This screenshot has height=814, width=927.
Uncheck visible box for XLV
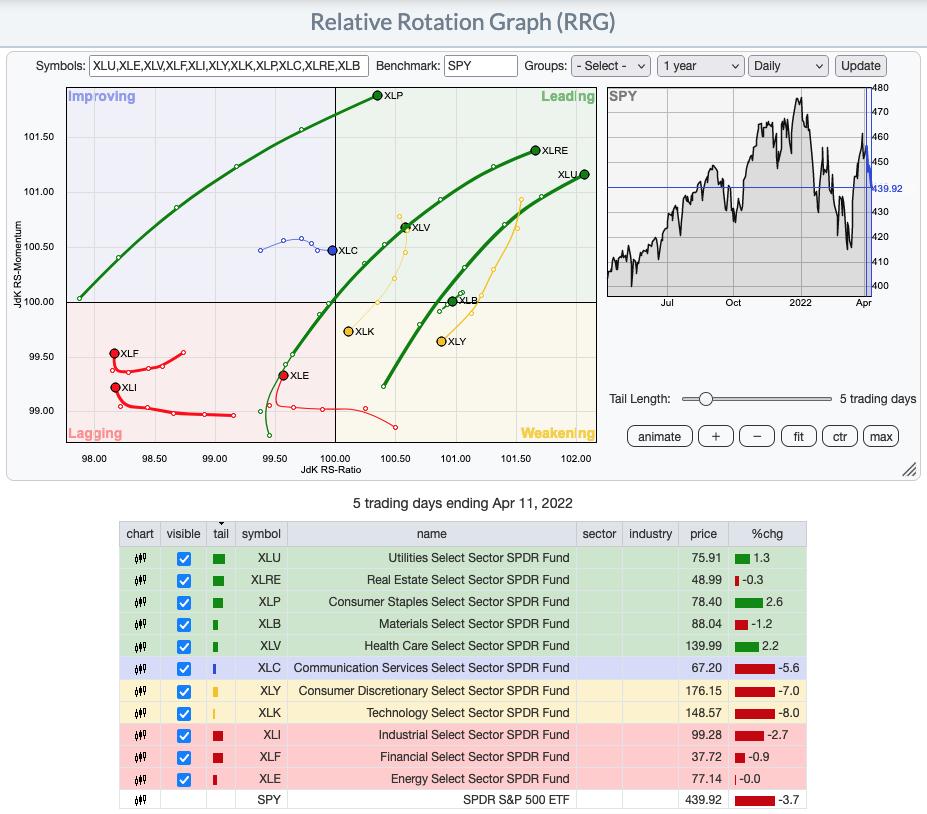point(184,647)
